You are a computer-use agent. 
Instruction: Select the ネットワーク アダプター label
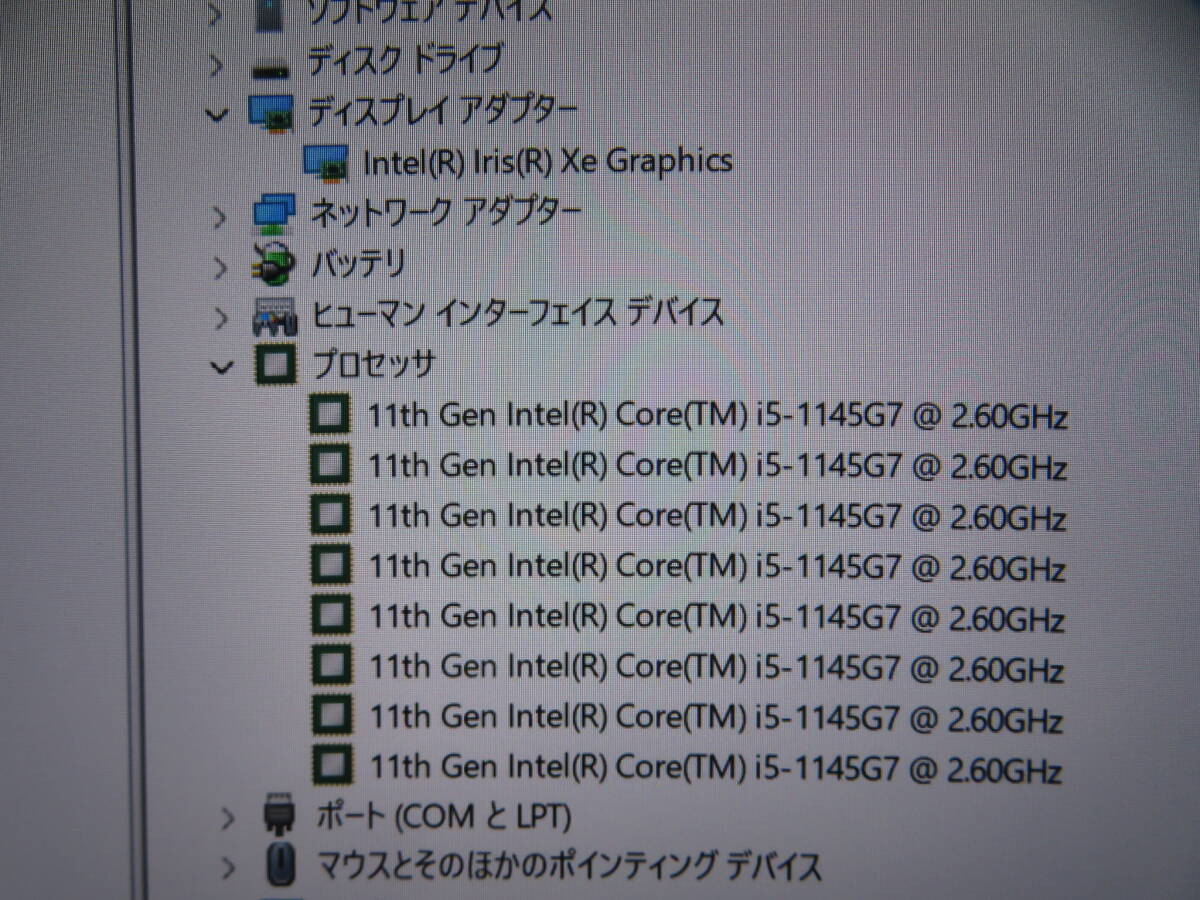click(446, 212)
